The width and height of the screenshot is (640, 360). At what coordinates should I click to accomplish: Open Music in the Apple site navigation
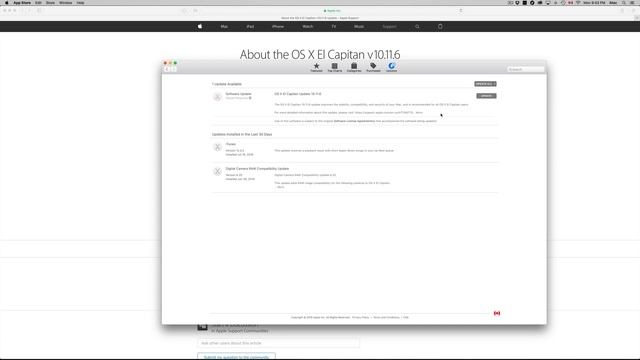click(359, 27)
